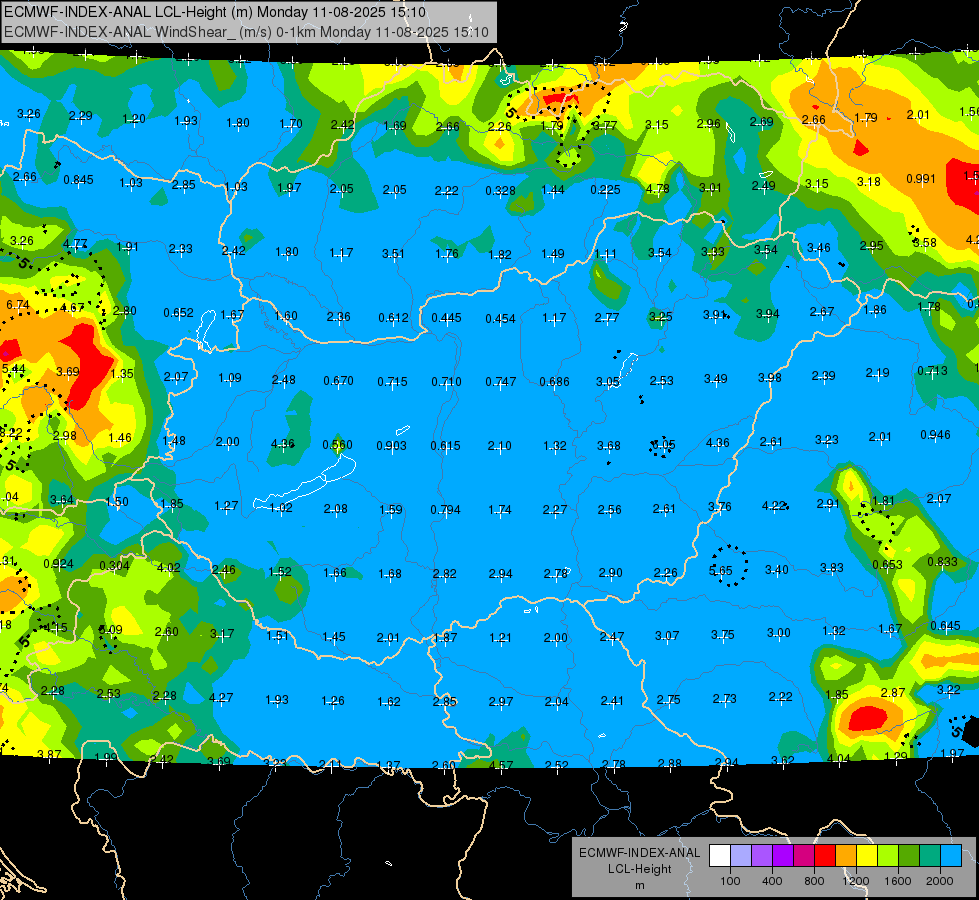Click the map value 0.991
Viewport: 979px width, 900px height.
921,179
